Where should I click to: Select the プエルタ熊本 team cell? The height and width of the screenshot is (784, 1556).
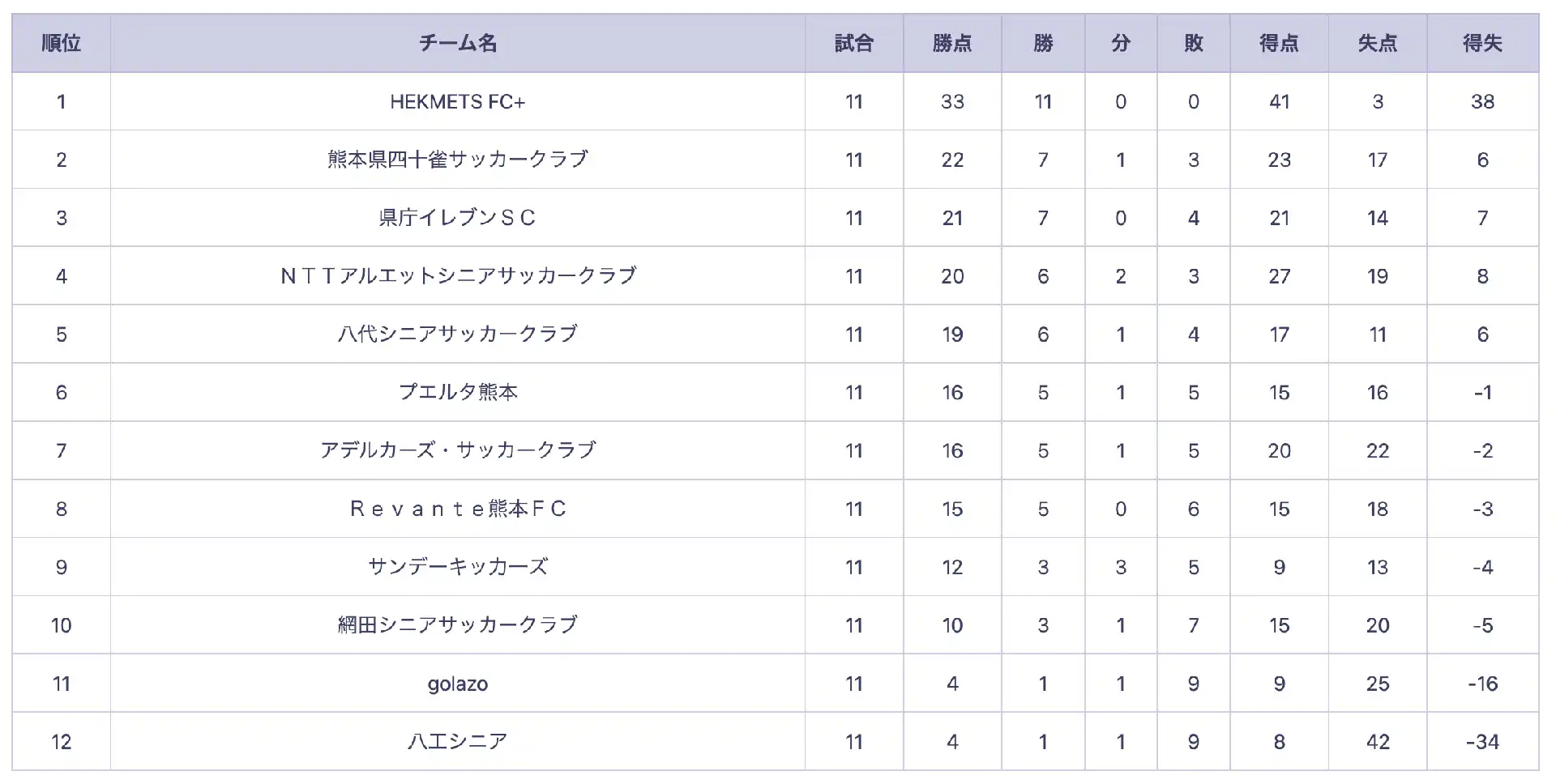point(458,393)
